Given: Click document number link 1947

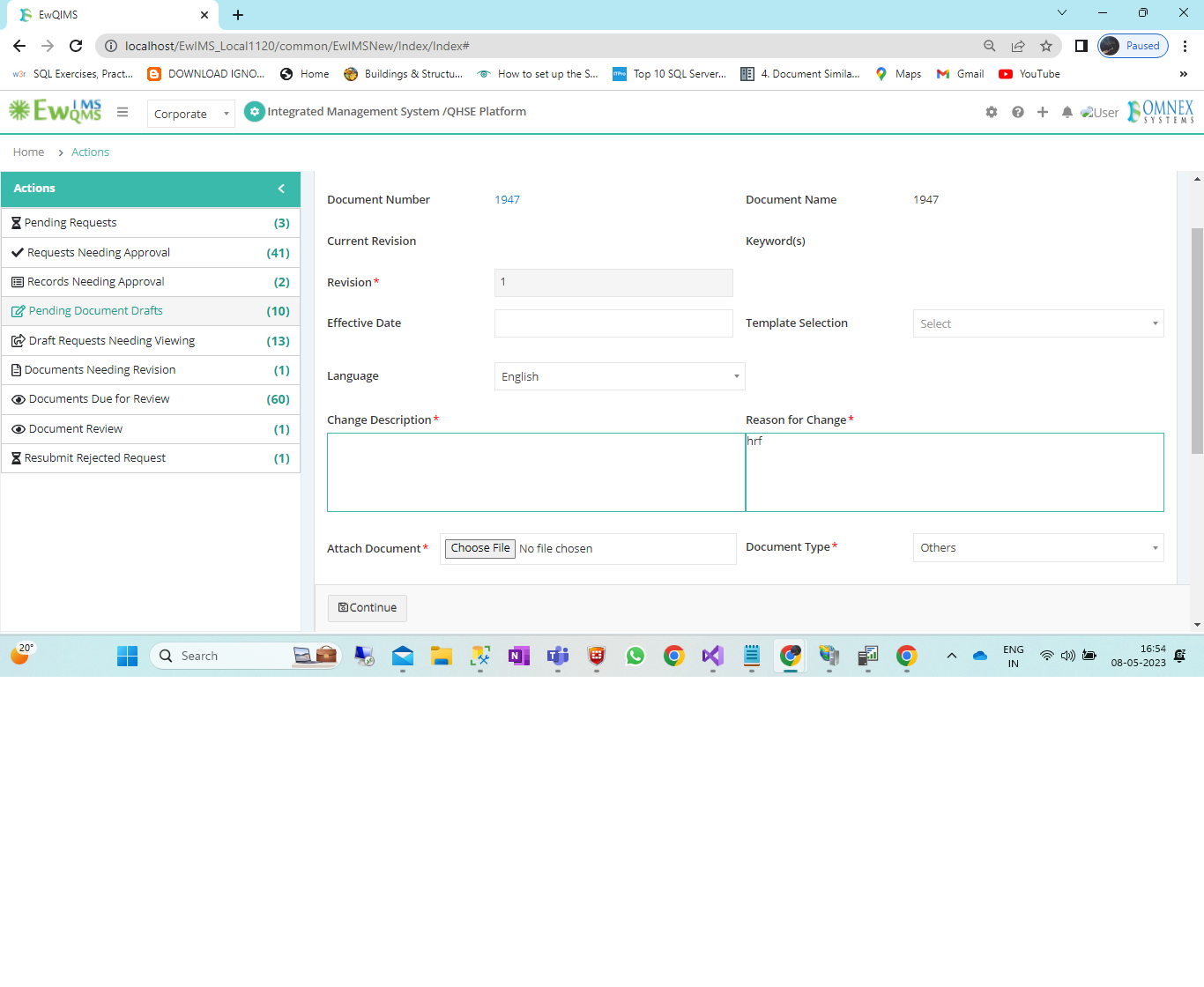Looking at the screenshot, I should [508, 200].
